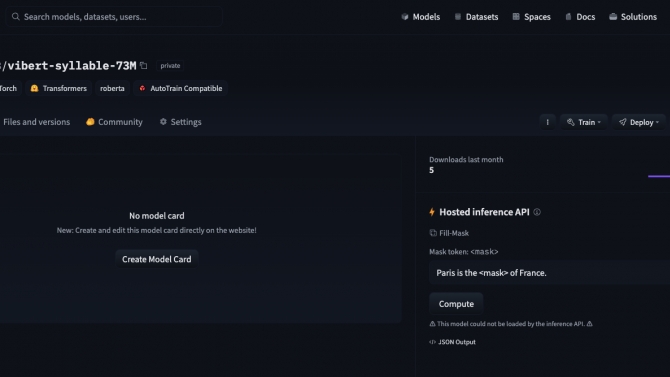Click the Community emoji icon
The image size is (670, 377).
click(90, 122)
